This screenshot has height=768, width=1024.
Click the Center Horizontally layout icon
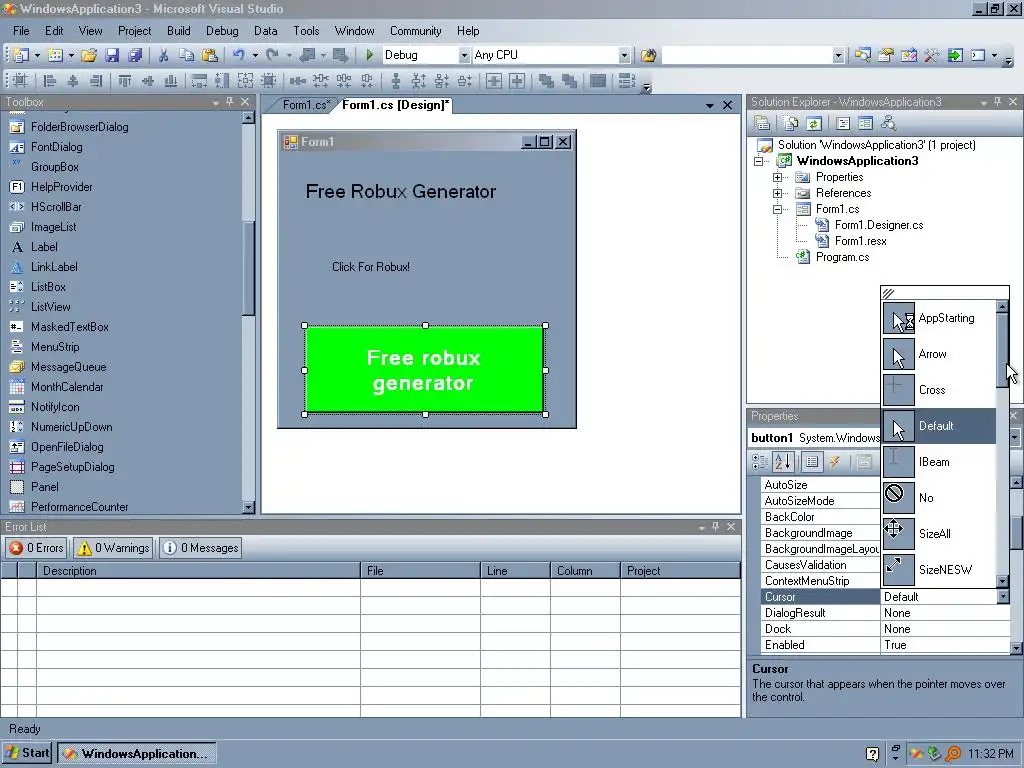pyautogui.click(x=494, y=81)
